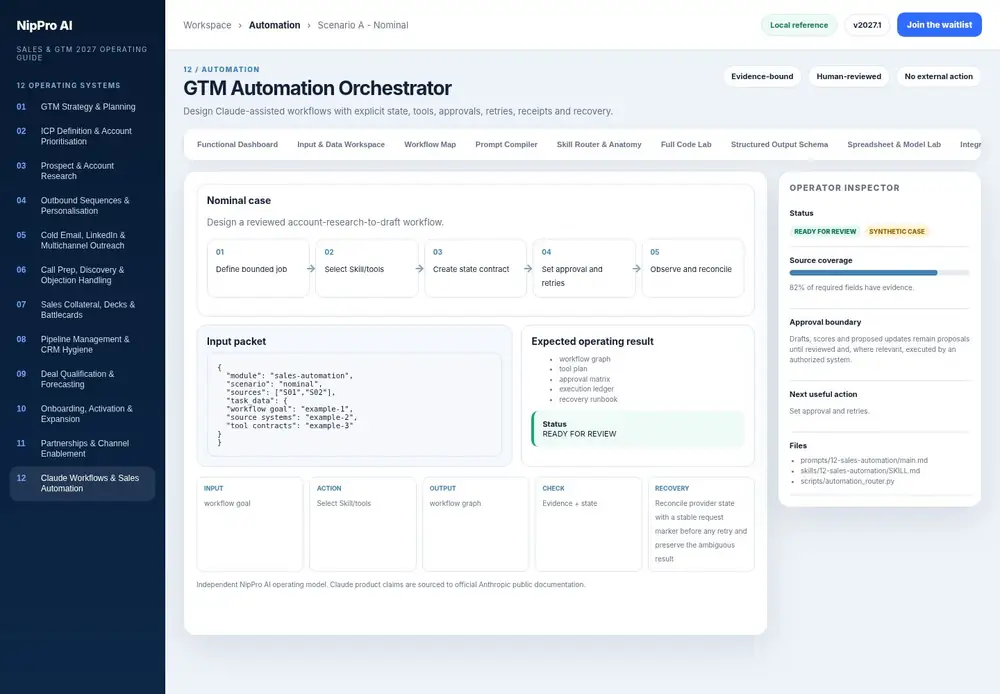The image size is (1000, 694).
Task: Click the Source coverage progress bar
Action: click(x=879, y=273)
